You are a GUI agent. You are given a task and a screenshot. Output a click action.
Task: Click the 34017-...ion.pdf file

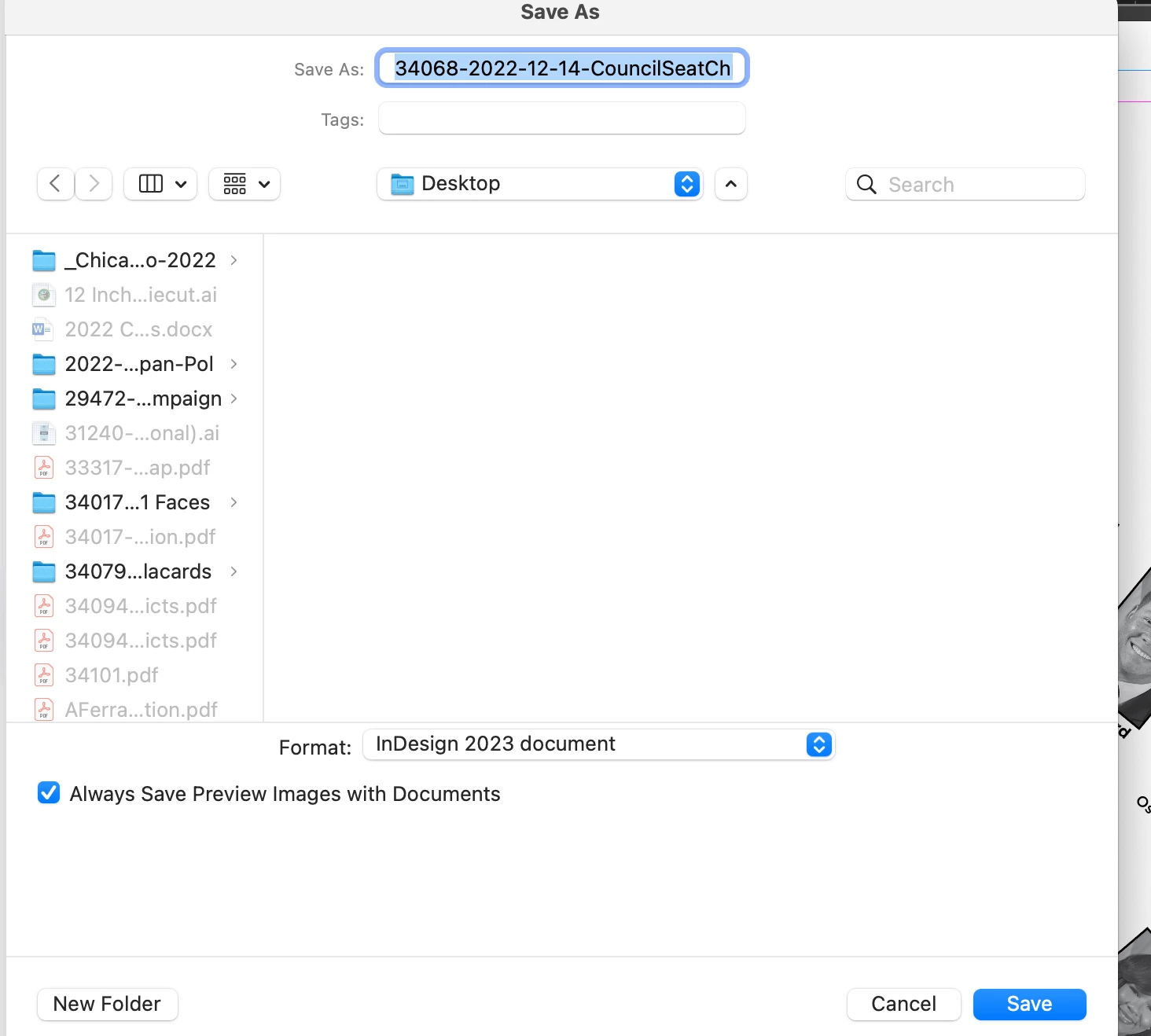click(x=135, y=537)
